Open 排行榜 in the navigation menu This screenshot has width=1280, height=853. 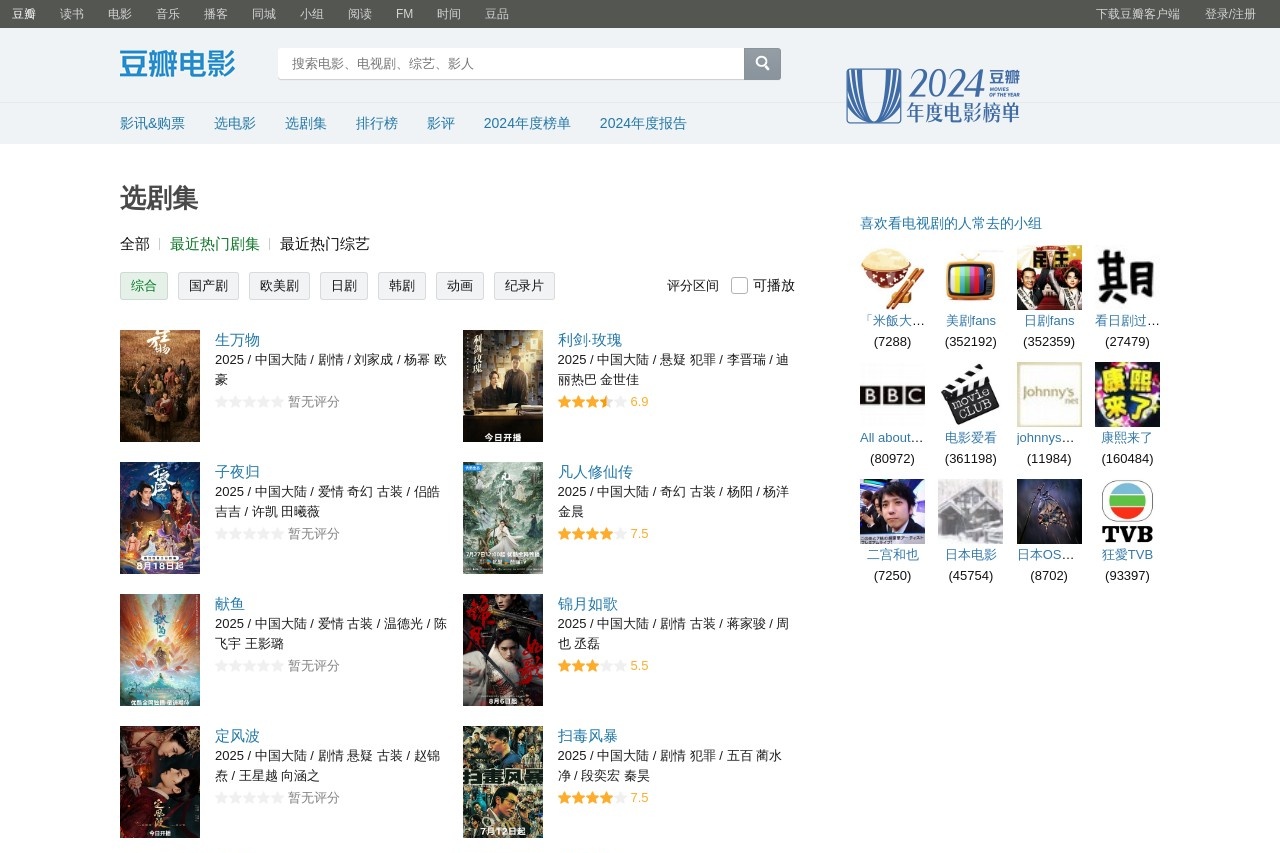[x=377, y=123]
